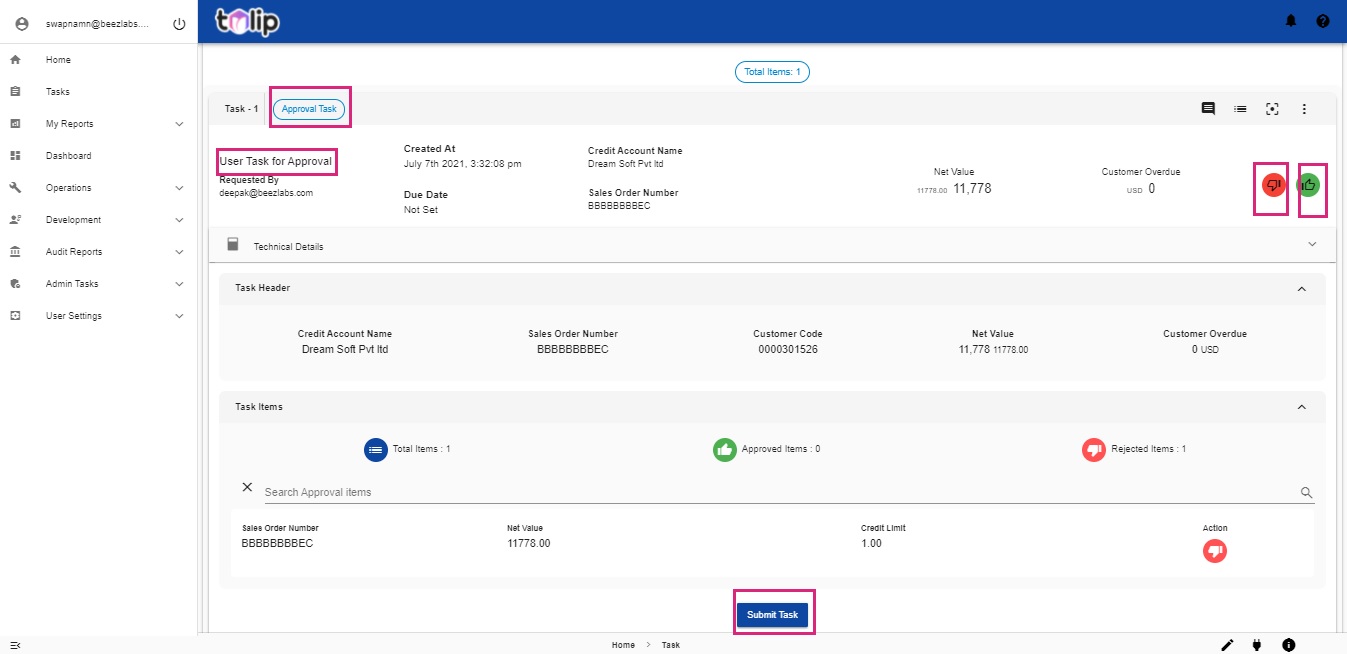Click the user account avatar icon
The width and height of the screenshot is (1347, 654).
tap(22, 24)
